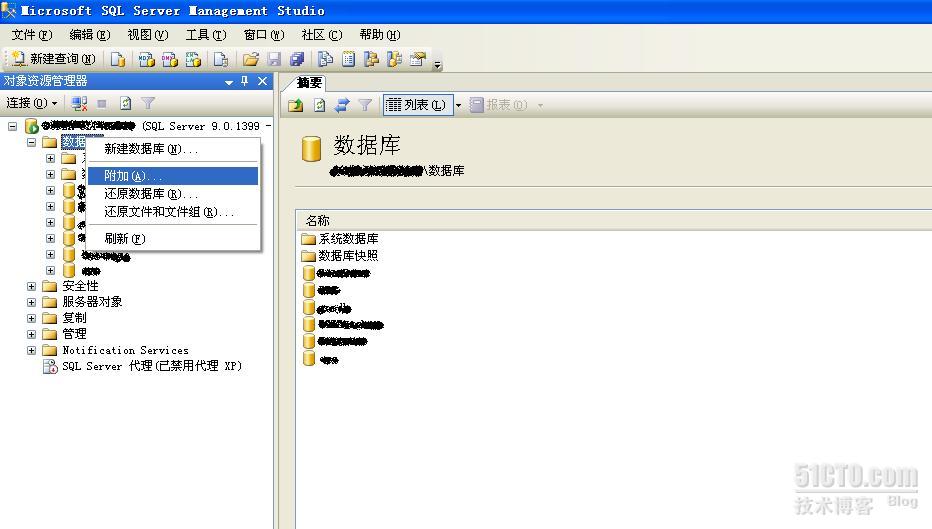Click the Up folder icon in summary toolbar
This screenshot has width=932, height=529.
[x=295, y=105]
